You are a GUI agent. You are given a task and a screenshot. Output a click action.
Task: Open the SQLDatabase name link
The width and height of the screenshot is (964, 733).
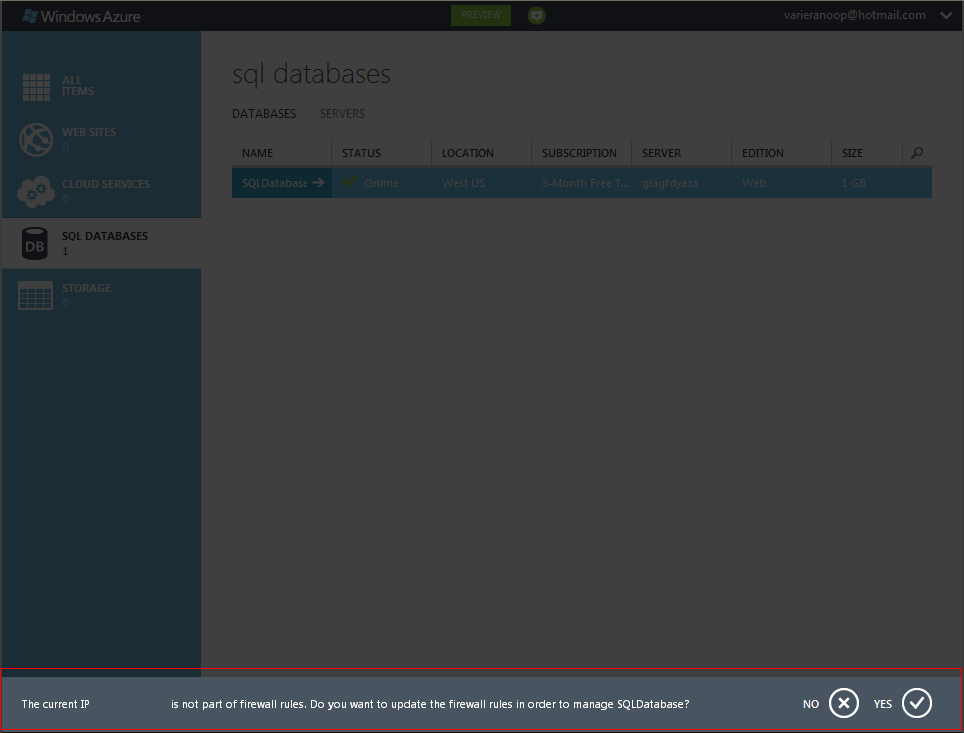[x=274, y=183]
